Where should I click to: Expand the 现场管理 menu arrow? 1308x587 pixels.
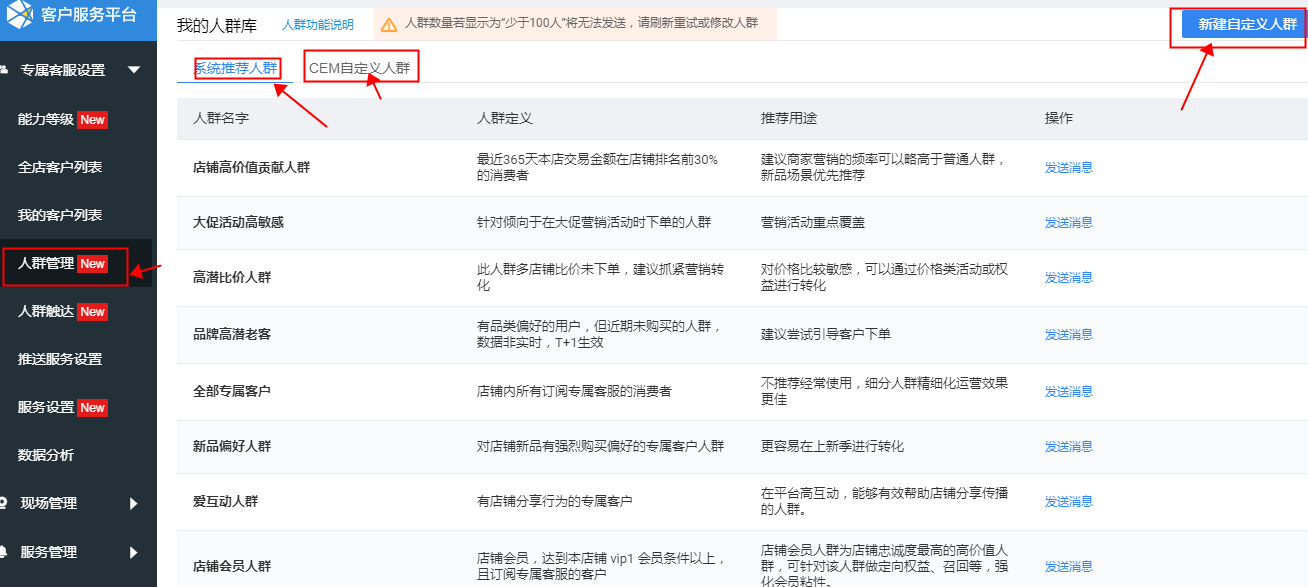click(134, 504)
